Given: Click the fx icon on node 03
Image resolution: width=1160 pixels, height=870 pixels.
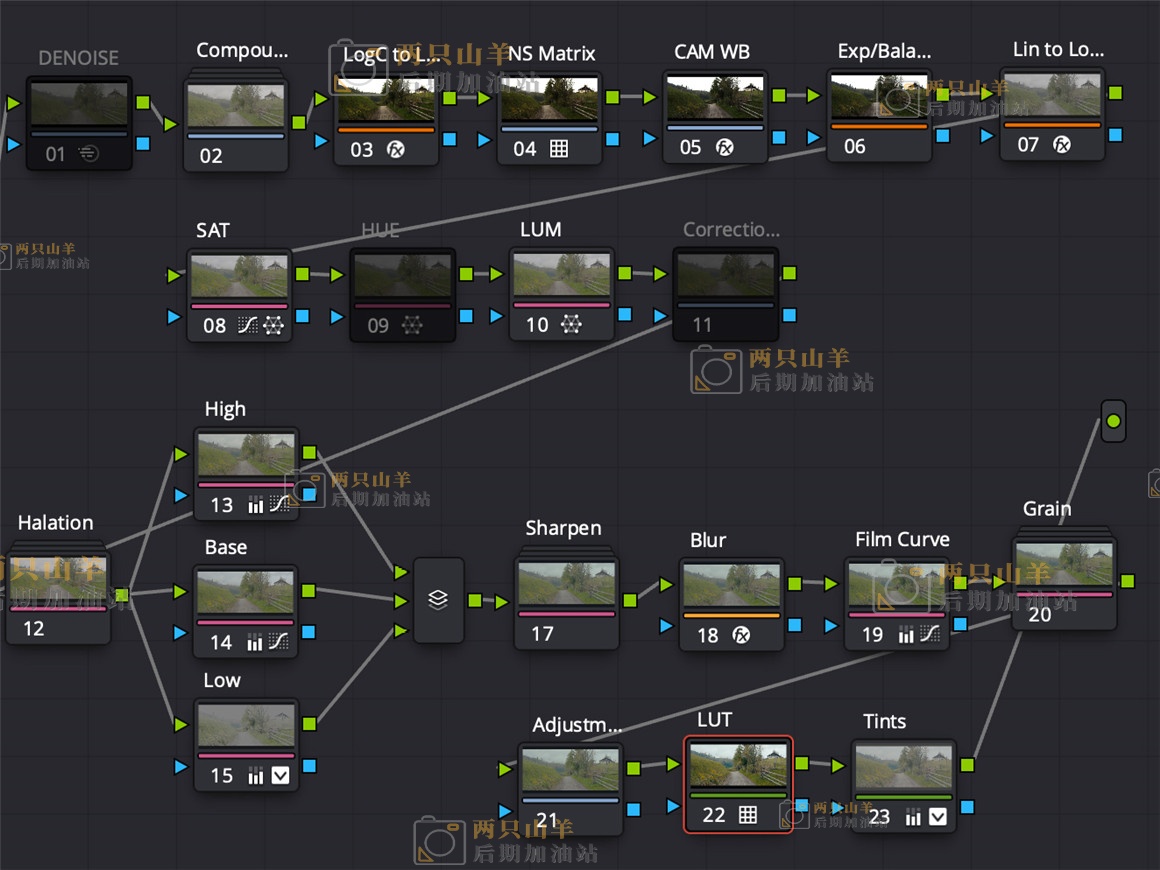Looking at the screenshot, I should pos(396,150).
